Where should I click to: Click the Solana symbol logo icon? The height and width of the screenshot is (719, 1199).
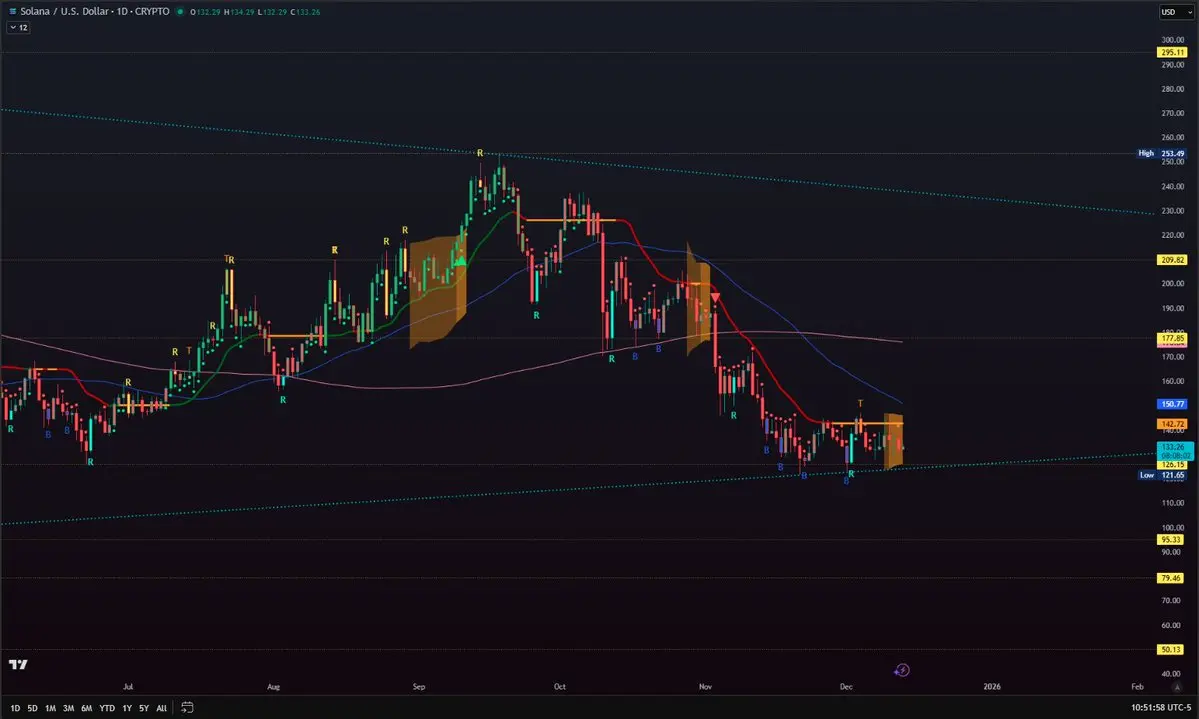12,11
